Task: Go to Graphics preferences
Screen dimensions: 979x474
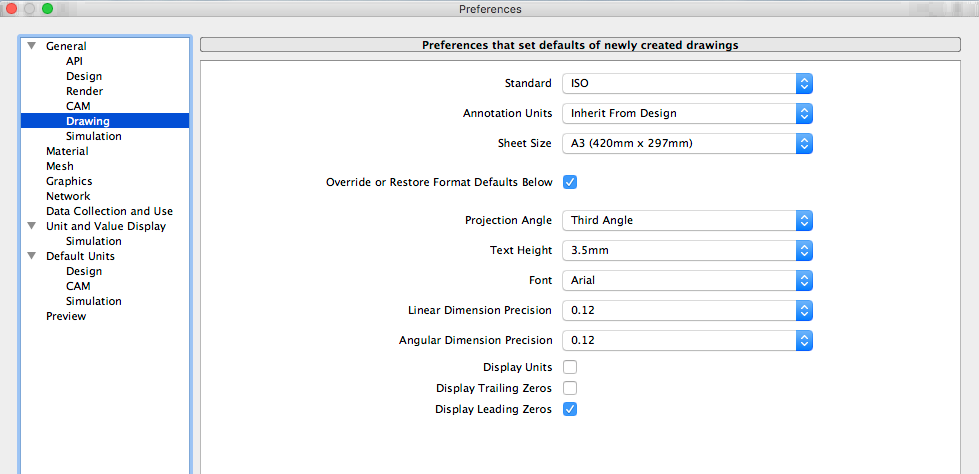Action: (69, 181)
